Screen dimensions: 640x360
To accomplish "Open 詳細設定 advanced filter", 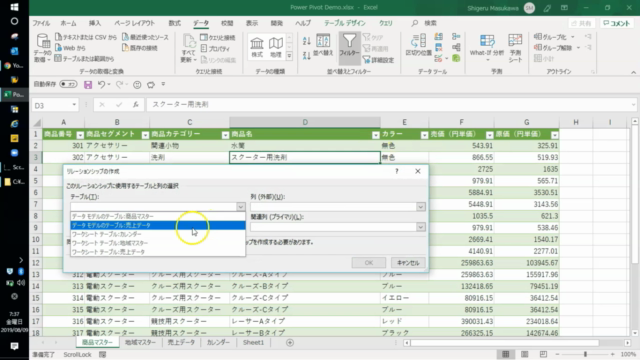I will click(x=378, y=60).
